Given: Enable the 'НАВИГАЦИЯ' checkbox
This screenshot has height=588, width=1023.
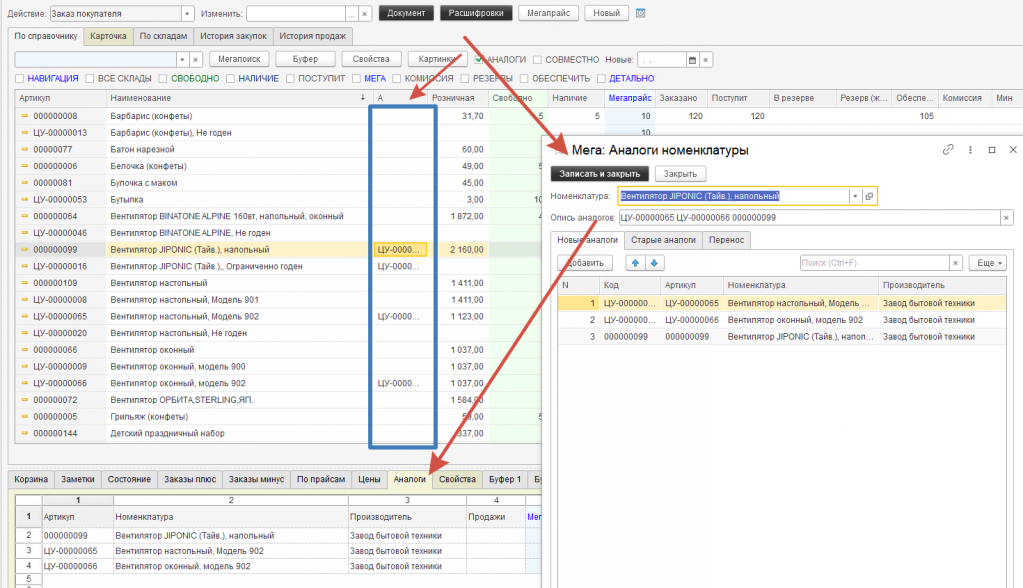Looking at the screenshot, I should coord(20,78).
